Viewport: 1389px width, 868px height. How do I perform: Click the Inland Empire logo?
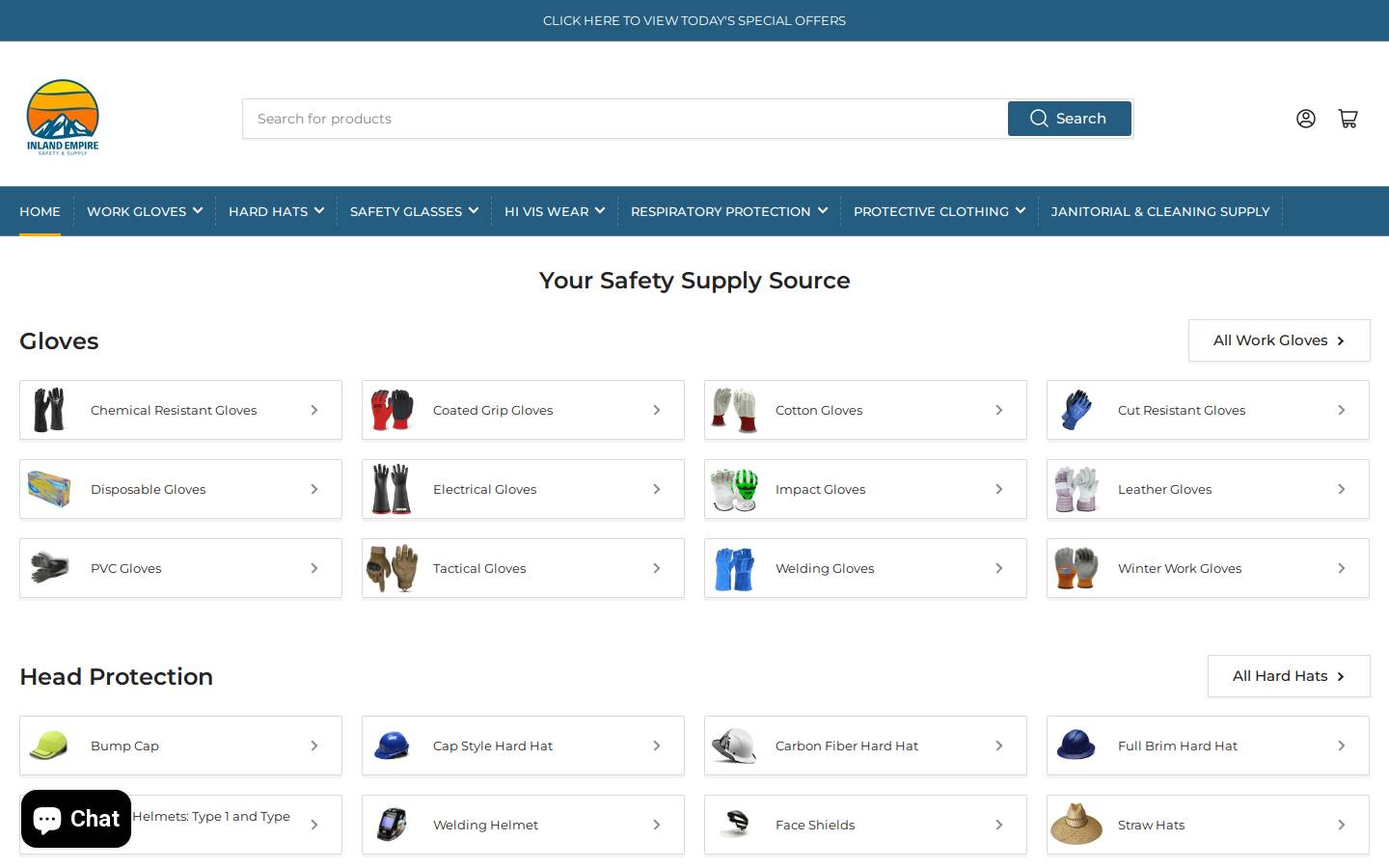(x=63, y=117)
